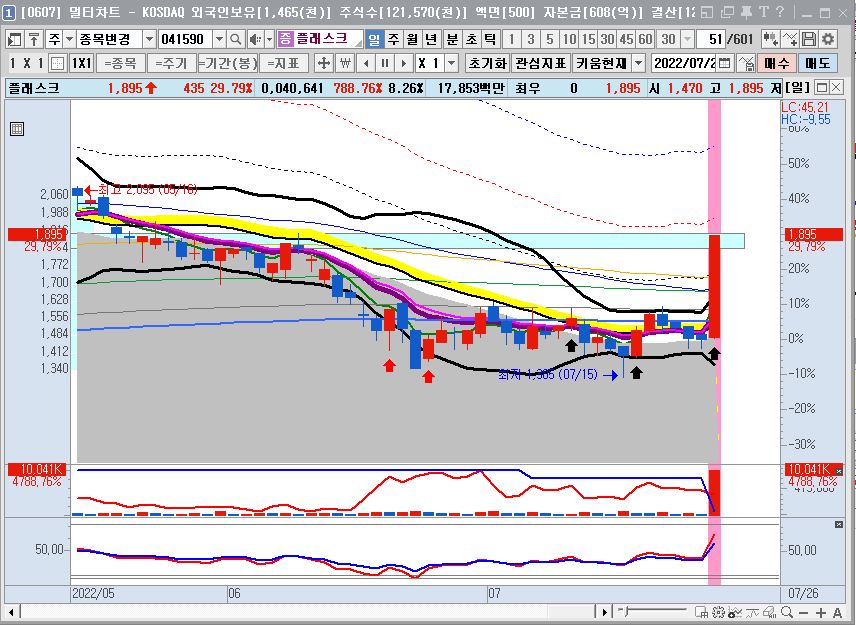The image size is (856, 625).
Task: Maximize pane icon beside [일] label
Action: (822, 87)
